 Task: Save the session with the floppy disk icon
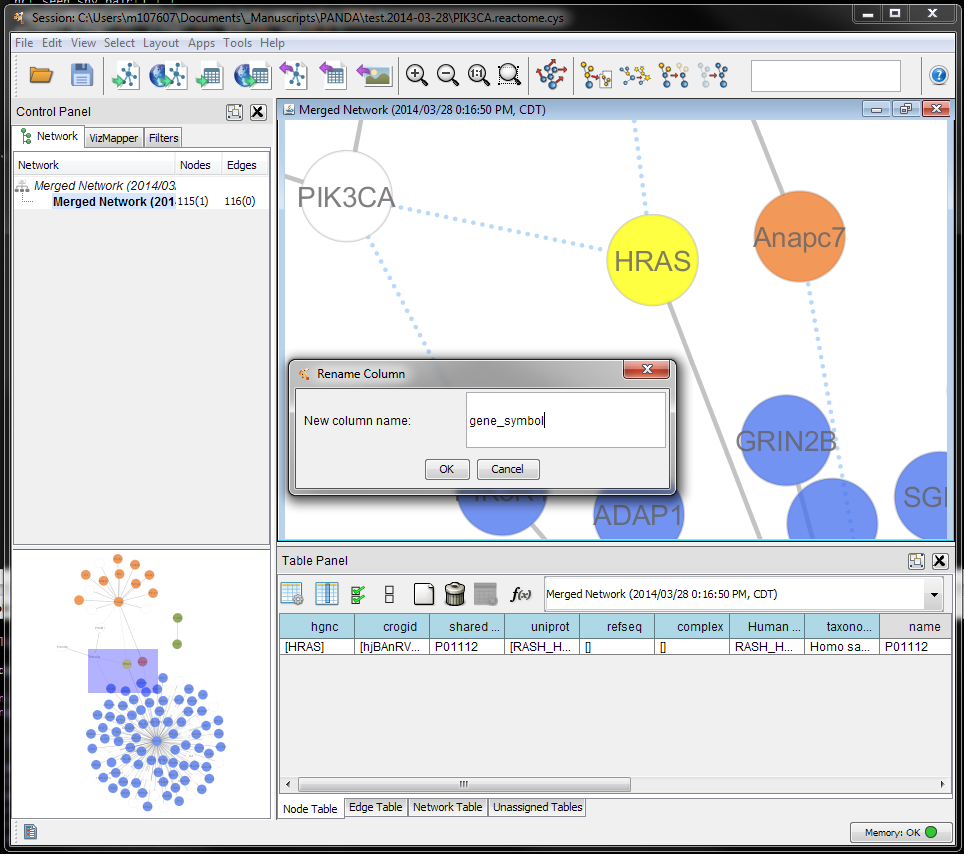[81, 75]
